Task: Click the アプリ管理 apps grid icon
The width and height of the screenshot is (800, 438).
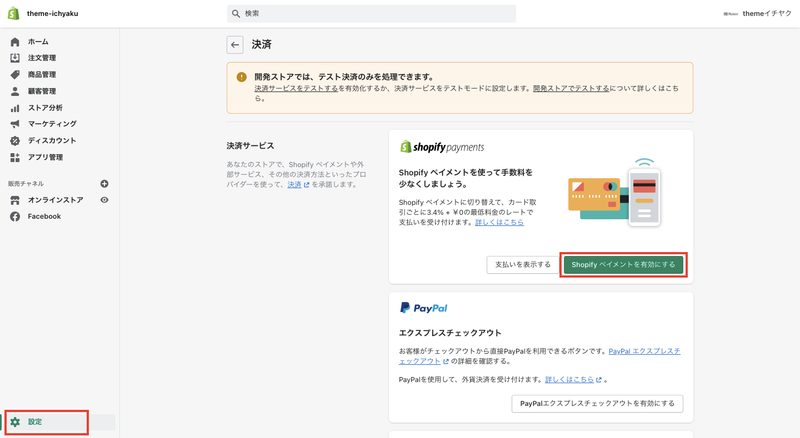Action: pyautogui.click(x=15, y=157)
